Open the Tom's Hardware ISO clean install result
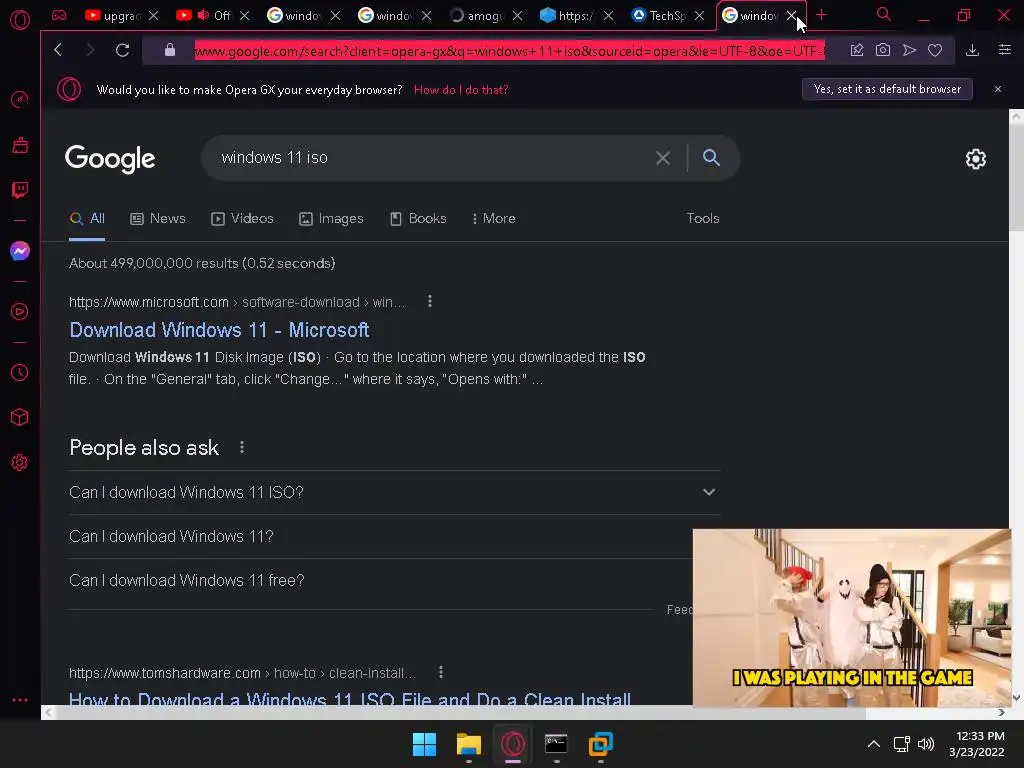The height and width of the screenshot is (768, 1024). 350,699
